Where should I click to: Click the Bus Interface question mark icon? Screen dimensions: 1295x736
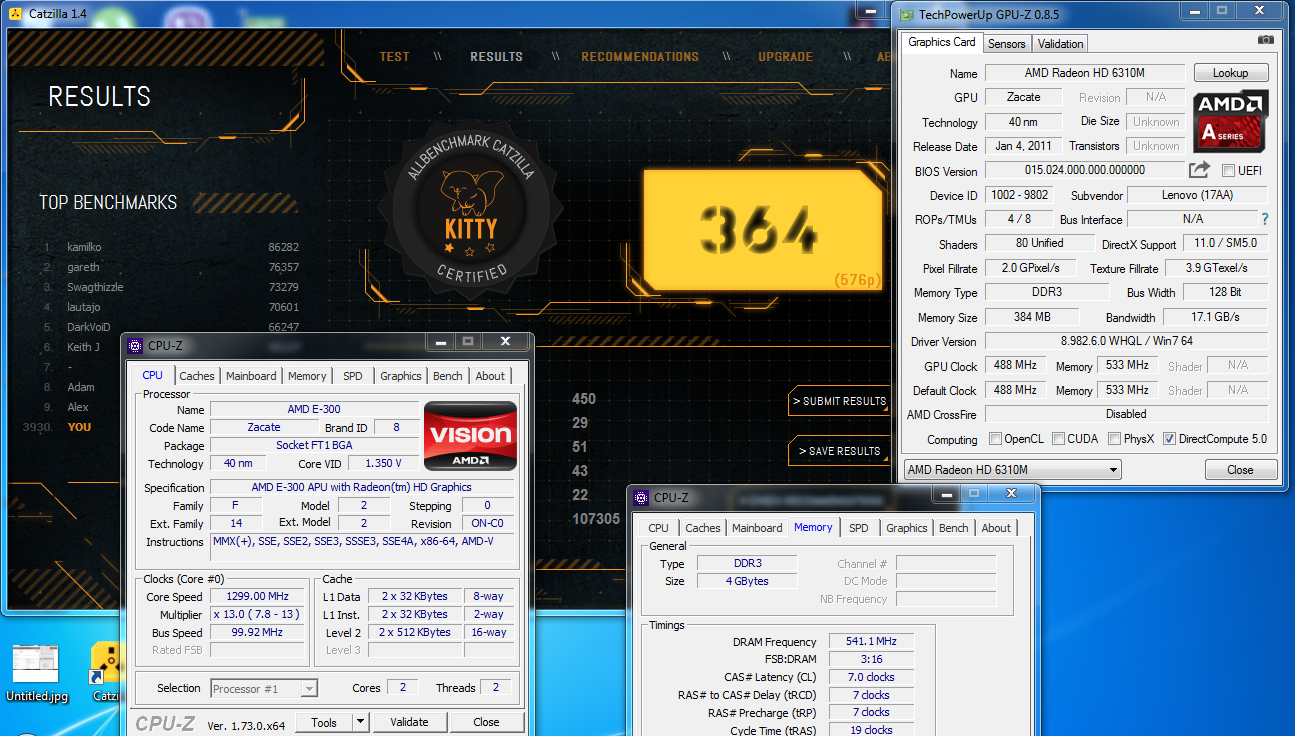(1264, 219)
